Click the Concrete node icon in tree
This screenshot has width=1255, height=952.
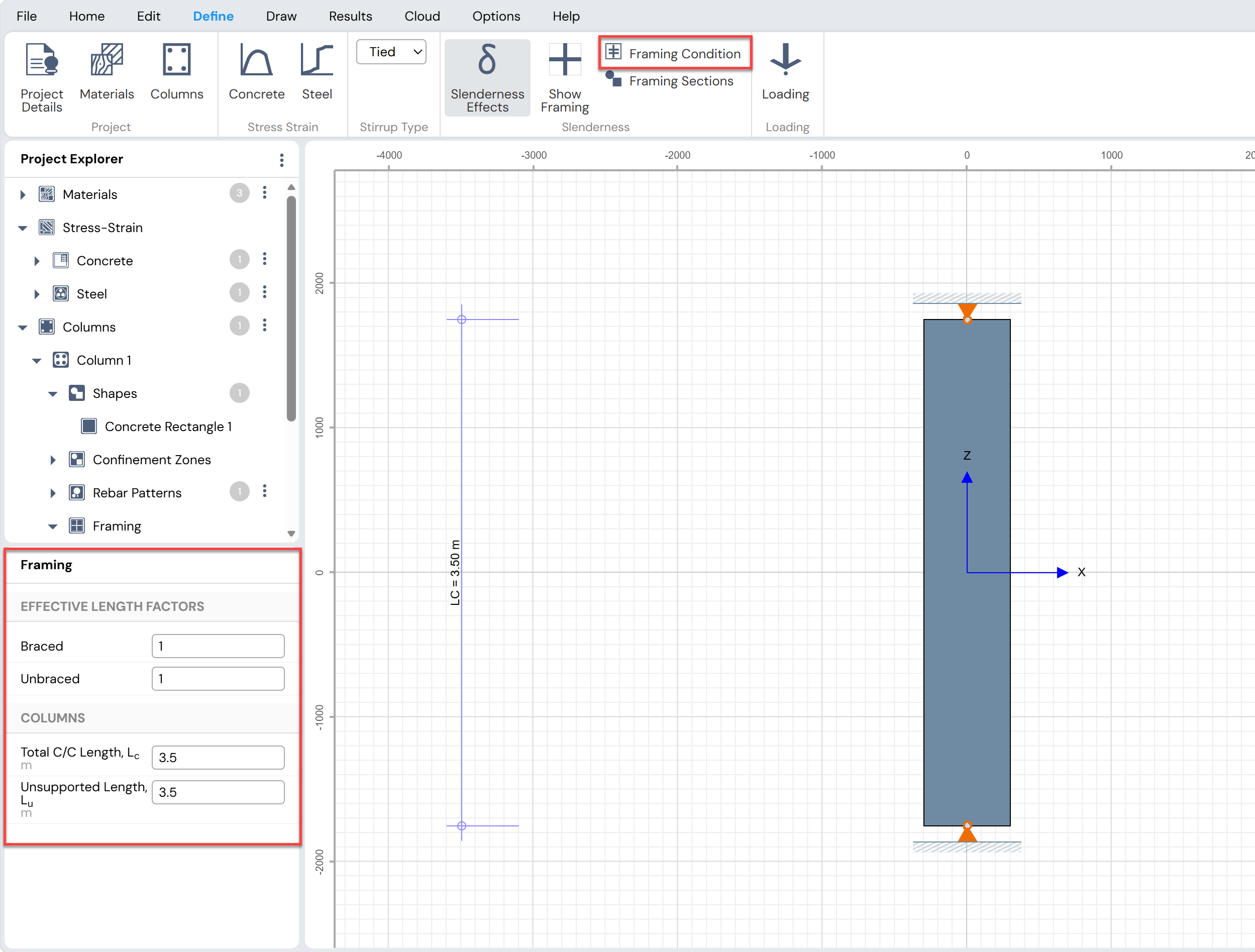pos(61,260)
